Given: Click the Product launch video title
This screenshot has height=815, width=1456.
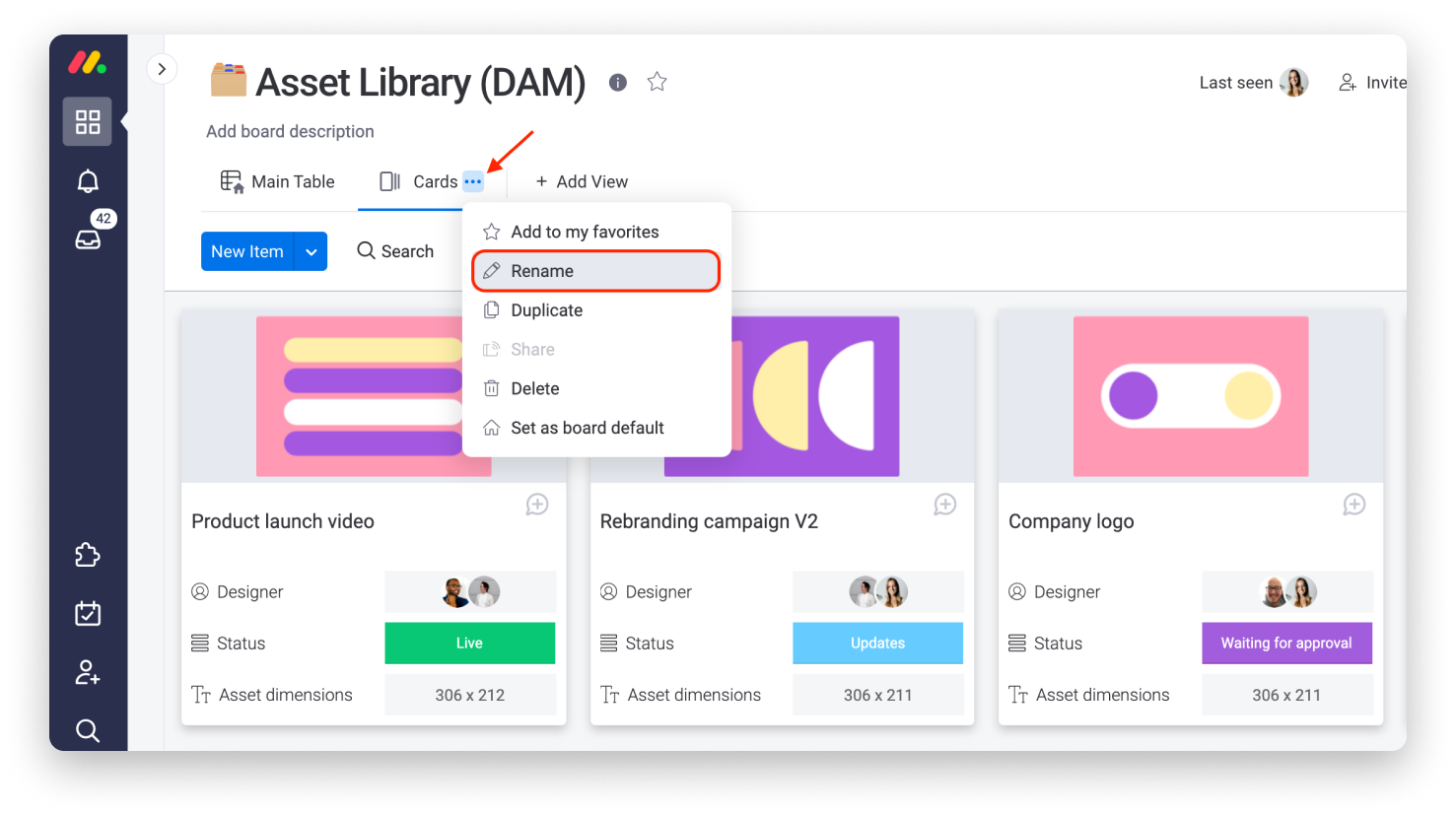Looking at the screenshot, I should click(283, 521).
